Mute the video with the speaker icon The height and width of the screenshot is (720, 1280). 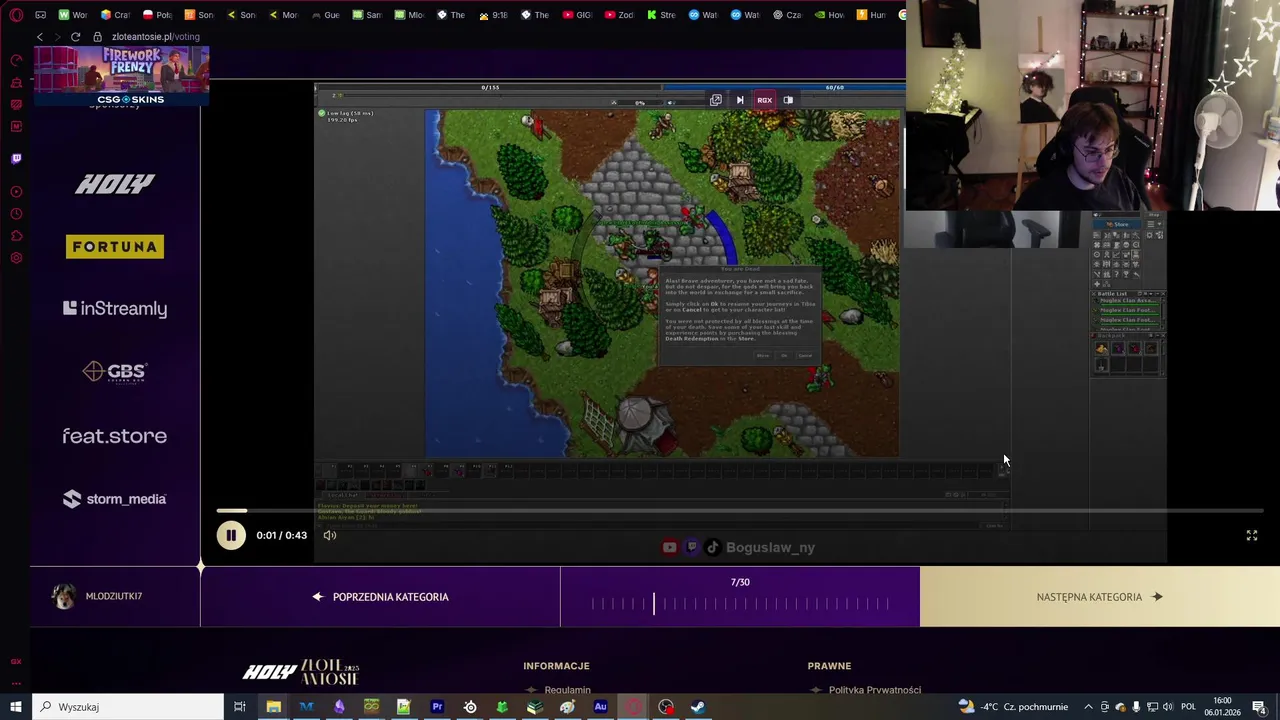tap(330, 535)
